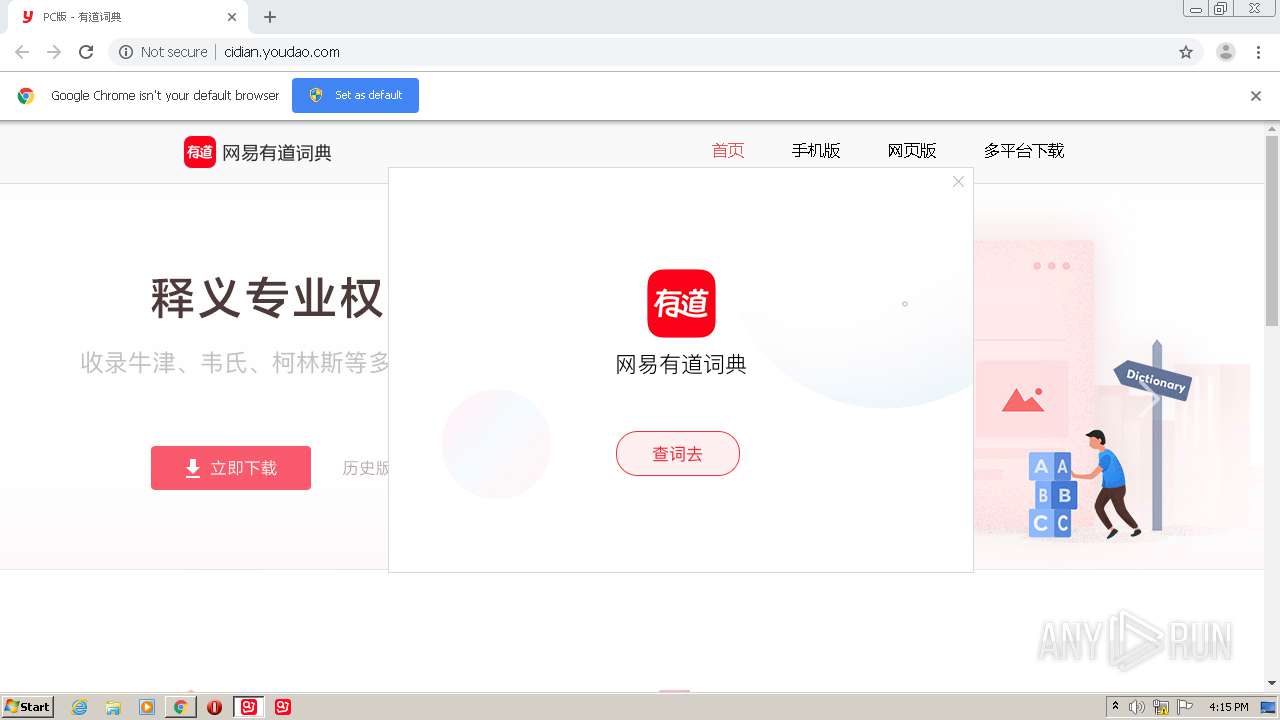Image resolution: width=1280 pixels, height=720 pixels.
Task: Click the 网易有道词典 header logo icon
Action: click(x=200, y=152)
